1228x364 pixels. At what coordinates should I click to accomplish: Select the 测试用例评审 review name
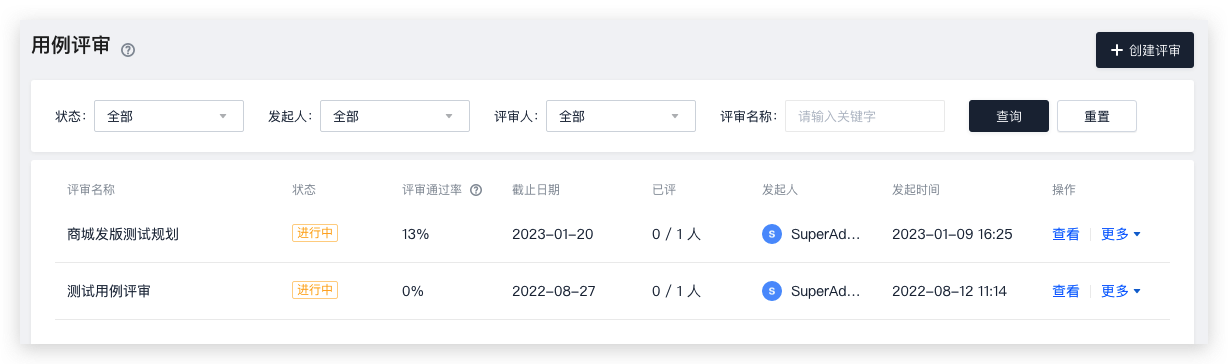pyautogui.click(x=109, y=291)
